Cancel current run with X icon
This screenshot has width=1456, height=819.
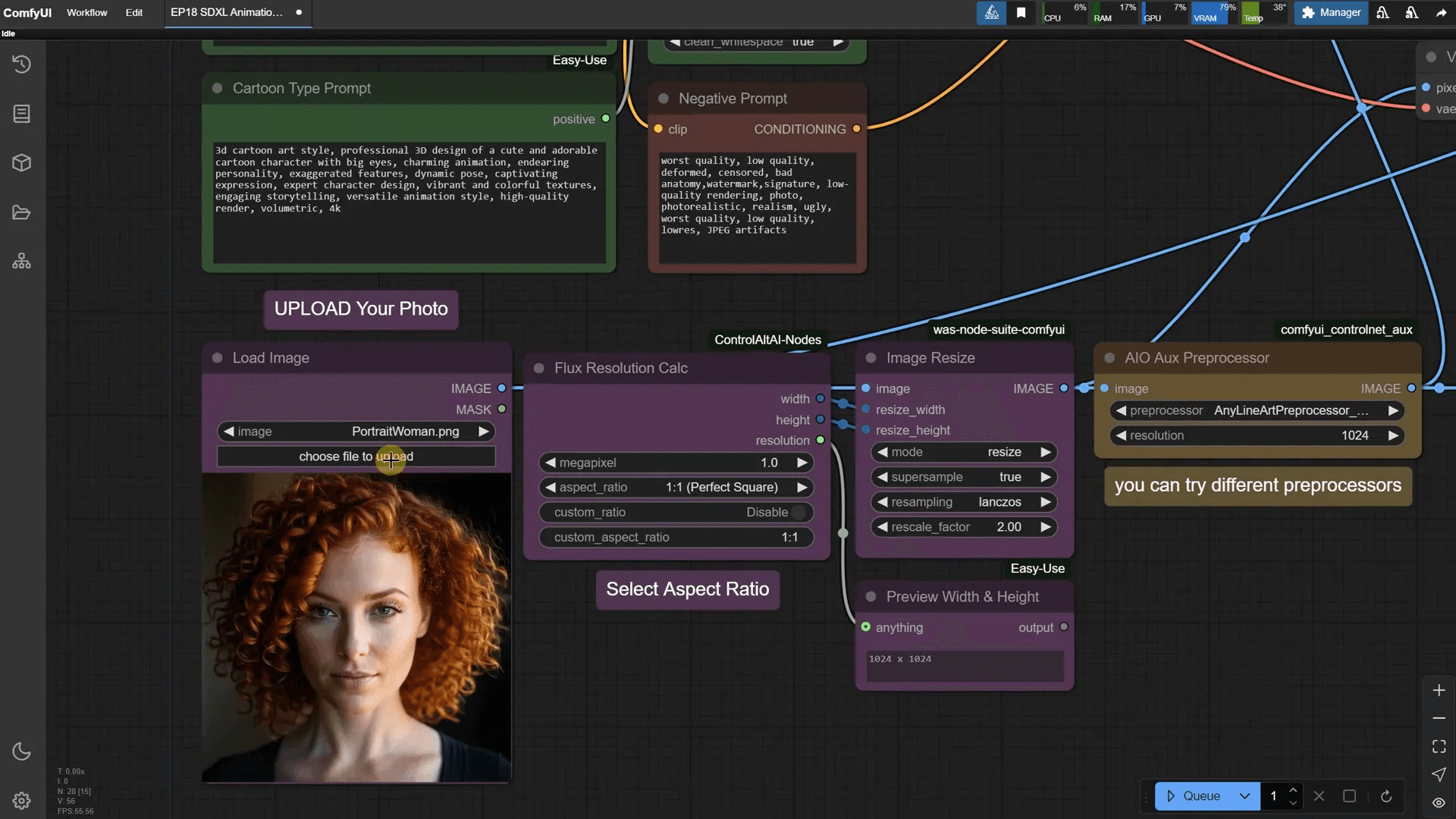tap(1319, 796)
